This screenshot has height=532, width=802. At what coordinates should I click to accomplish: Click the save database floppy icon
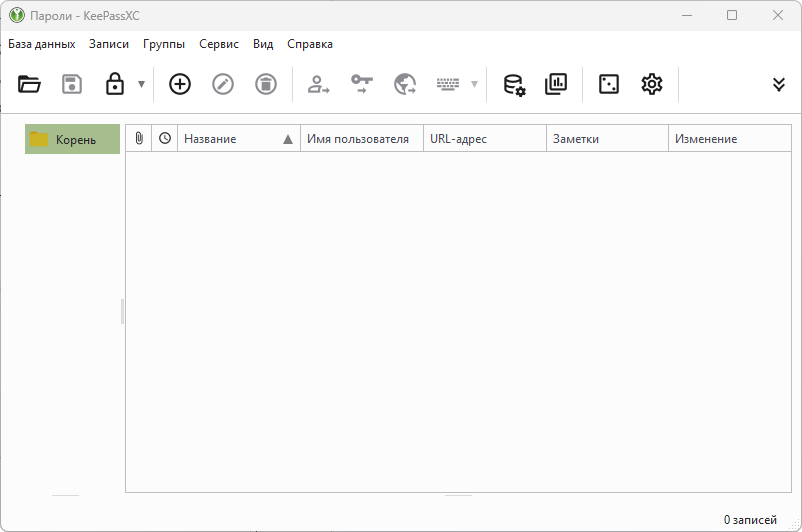[72, 85]
